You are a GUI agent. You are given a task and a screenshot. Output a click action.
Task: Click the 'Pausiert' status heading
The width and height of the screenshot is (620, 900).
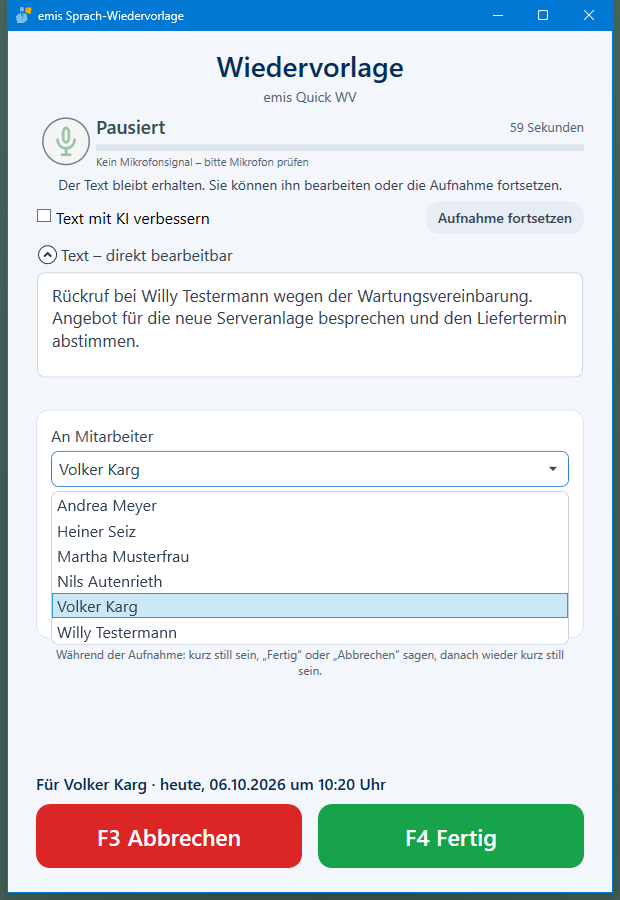point(130,127)
